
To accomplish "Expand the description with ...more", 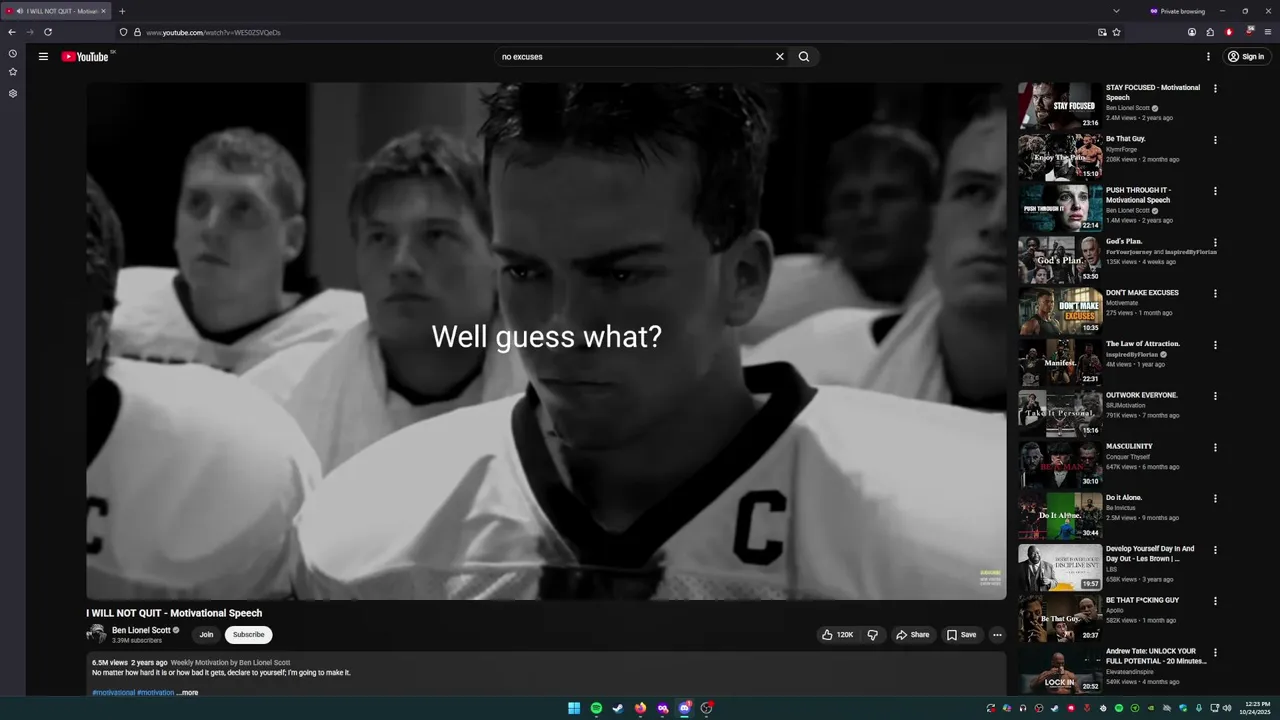I will pos(187,692).
